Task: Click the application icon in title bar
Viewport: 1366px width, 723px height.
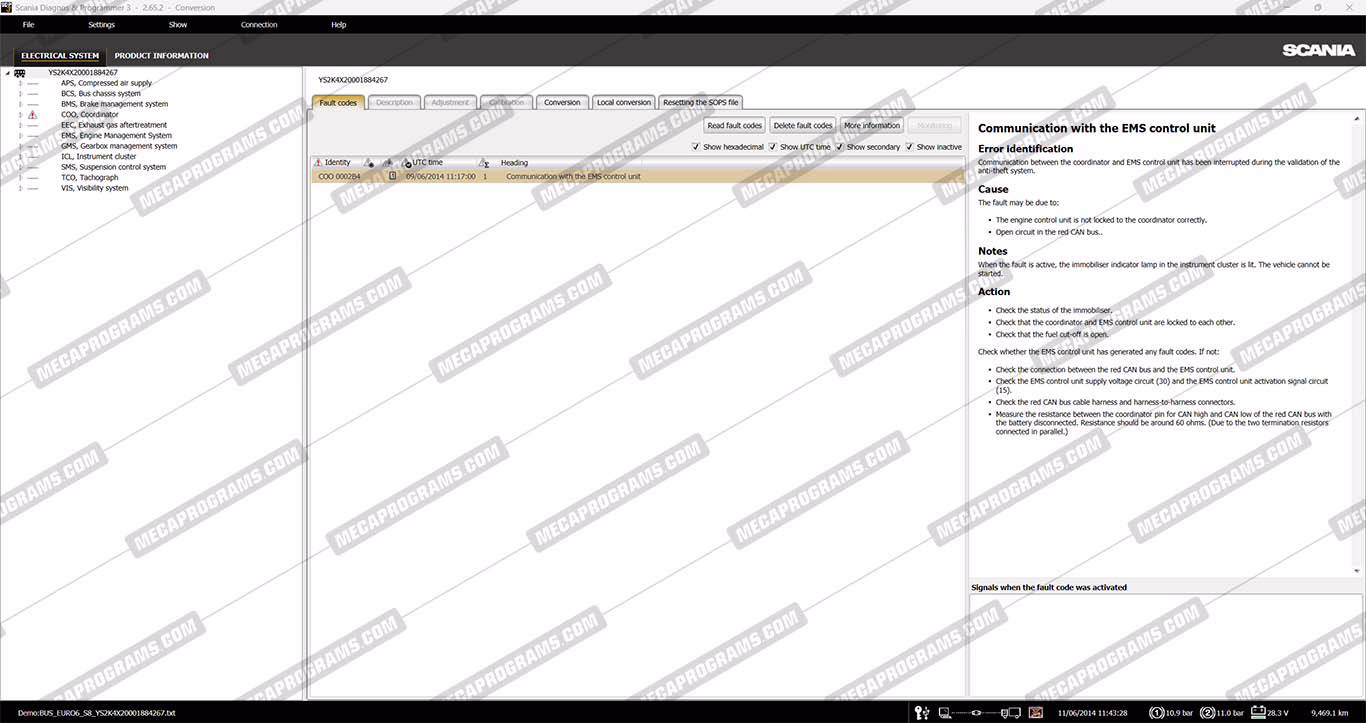Action: (x=7, y=7)
